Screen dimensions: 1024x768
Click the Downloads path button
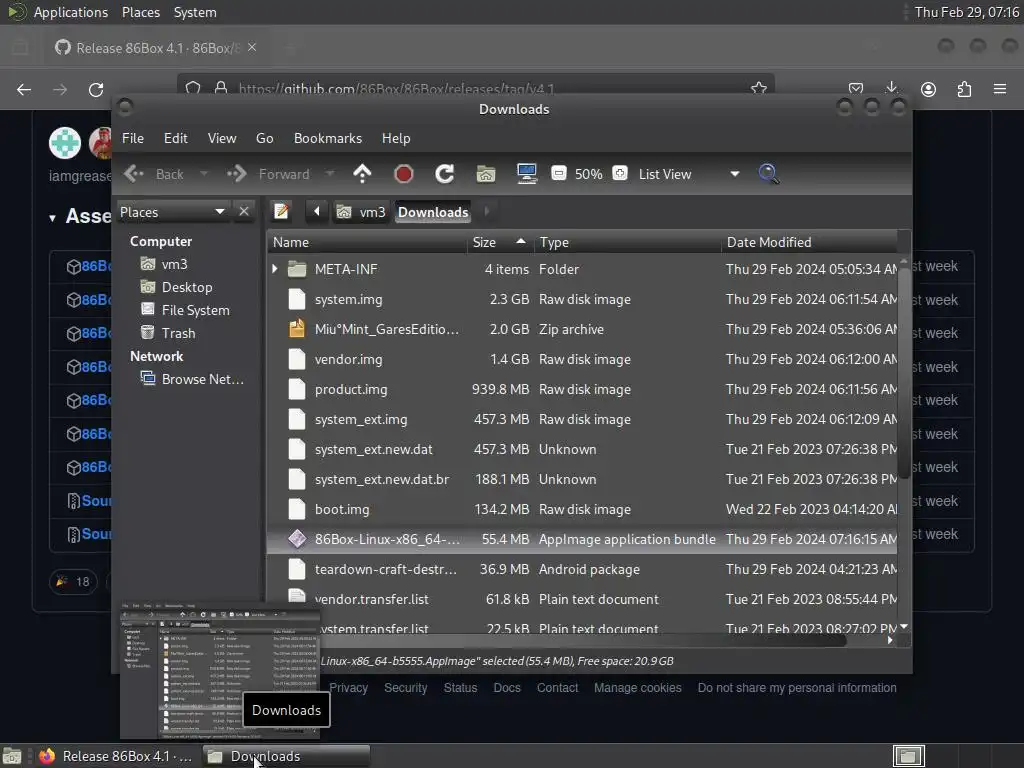[433, 212]
